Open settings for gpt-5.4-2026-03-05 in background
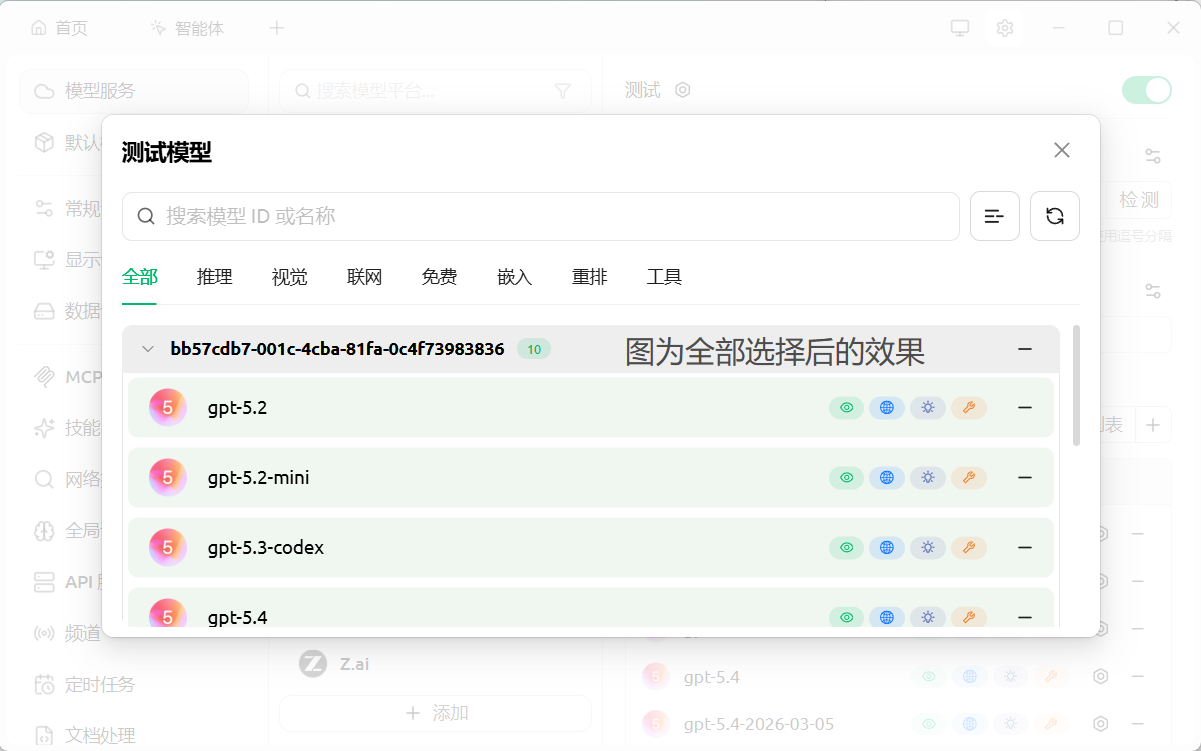The height and width of the screenshot is (751, 1201). tap(1101, 723)
